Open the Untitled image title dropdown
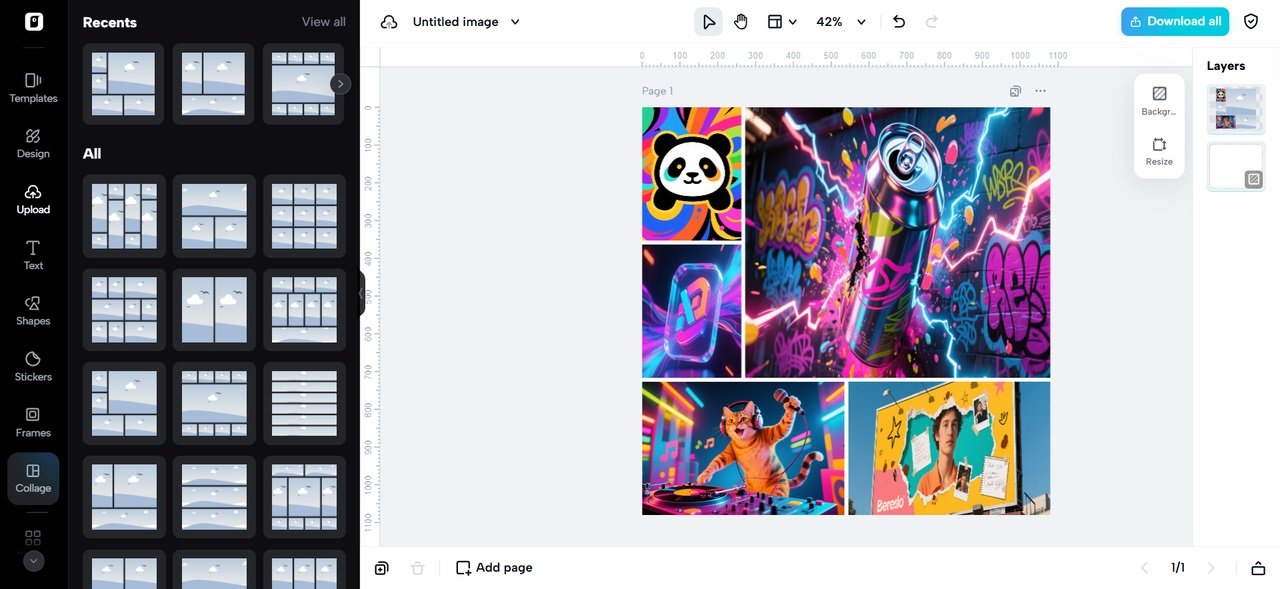The width and height of the screenshot is (1280, 589). 516,22
